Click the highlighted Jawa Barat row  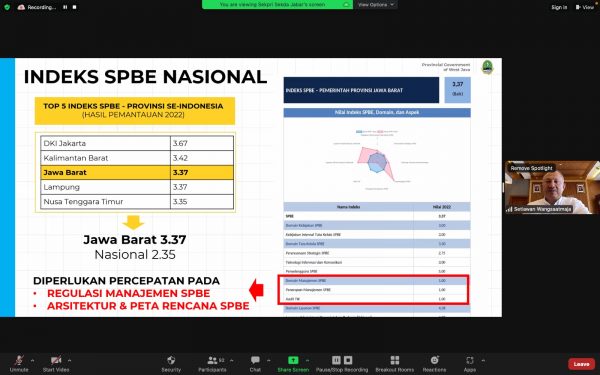click(137, 173)
